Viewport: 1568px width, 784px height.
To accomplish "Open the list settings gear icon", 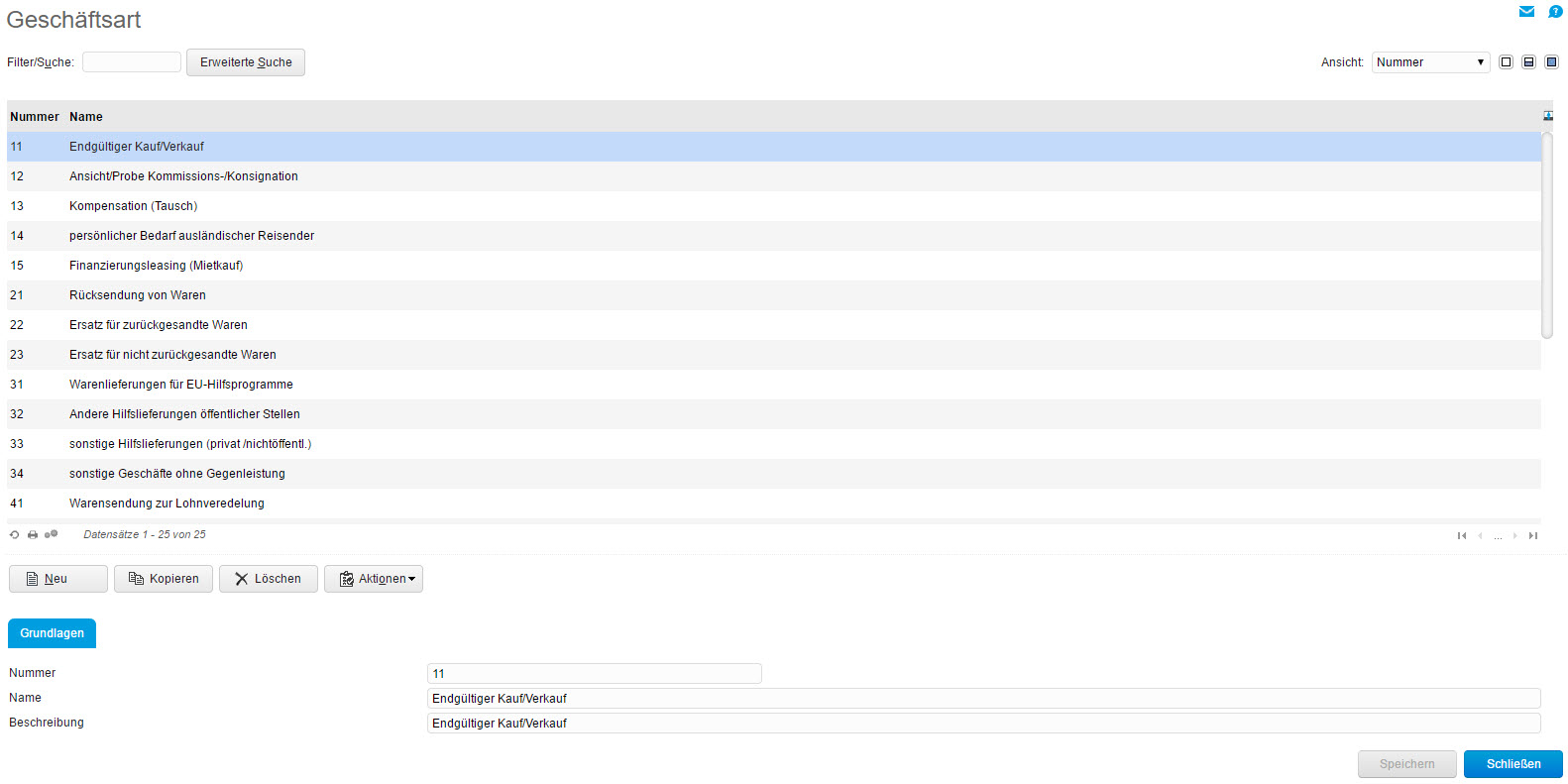I will tap(51, 535).
